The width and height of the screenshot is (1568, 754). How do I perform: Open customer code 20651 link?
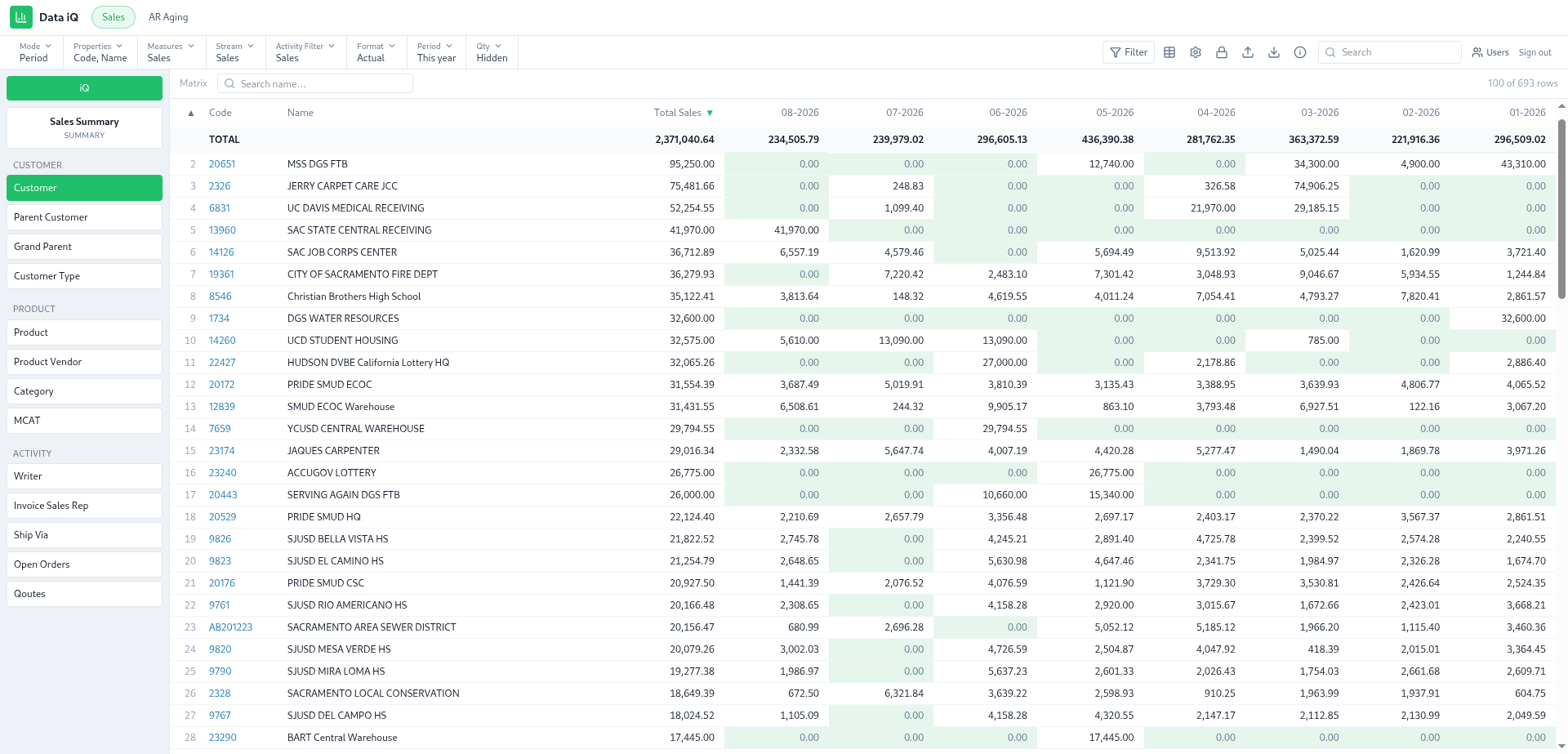click(x=222, y=164)
